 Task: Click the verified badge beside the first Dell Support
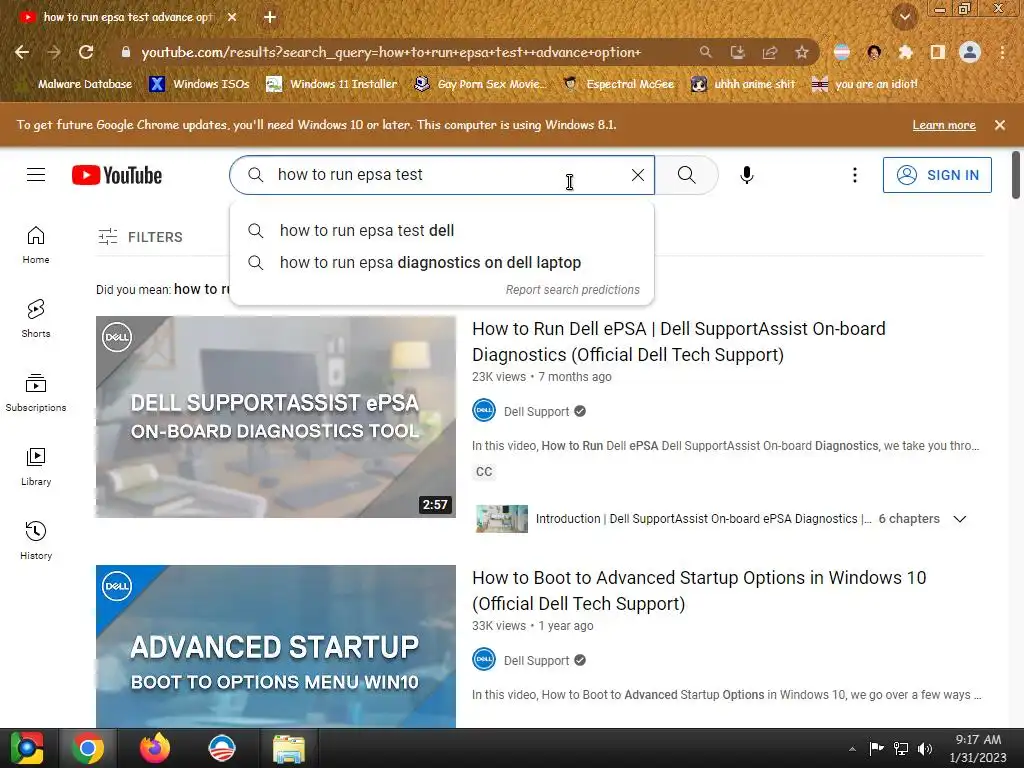coord(580,411)
